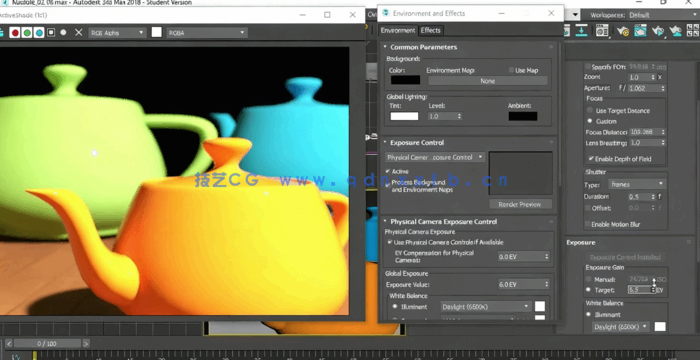700x360 pixels.
Task: Click the Render Preview button
Action: pos(520,204)
